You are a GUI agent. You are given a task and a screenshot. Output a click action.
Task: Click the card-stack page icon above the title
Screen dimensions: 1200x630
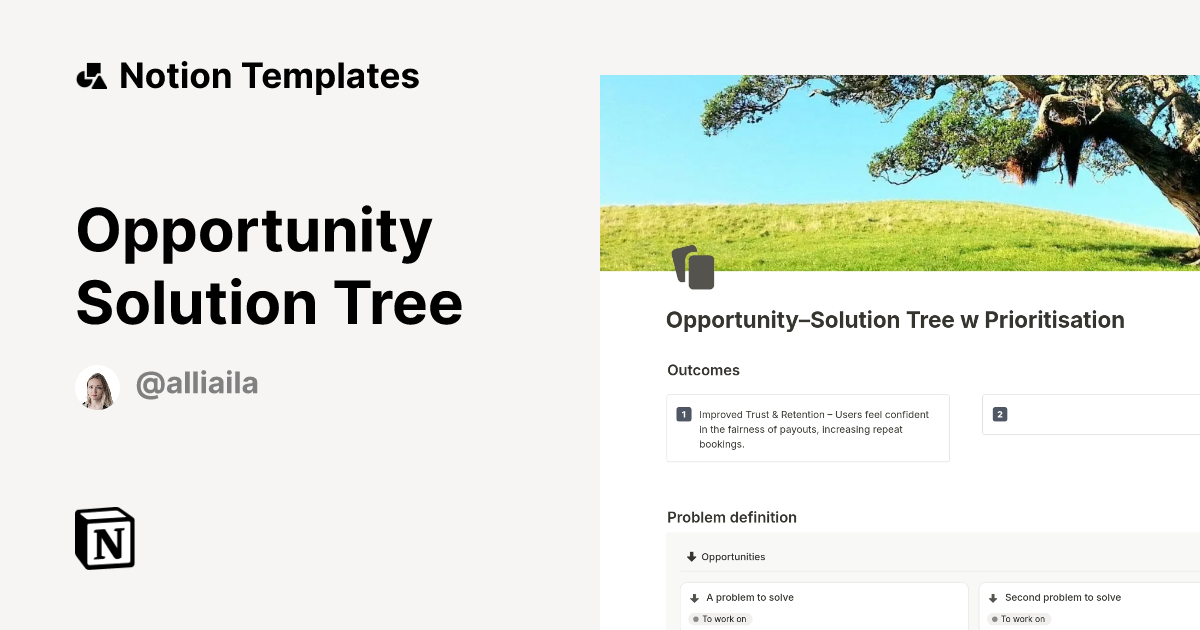[694, 267]
